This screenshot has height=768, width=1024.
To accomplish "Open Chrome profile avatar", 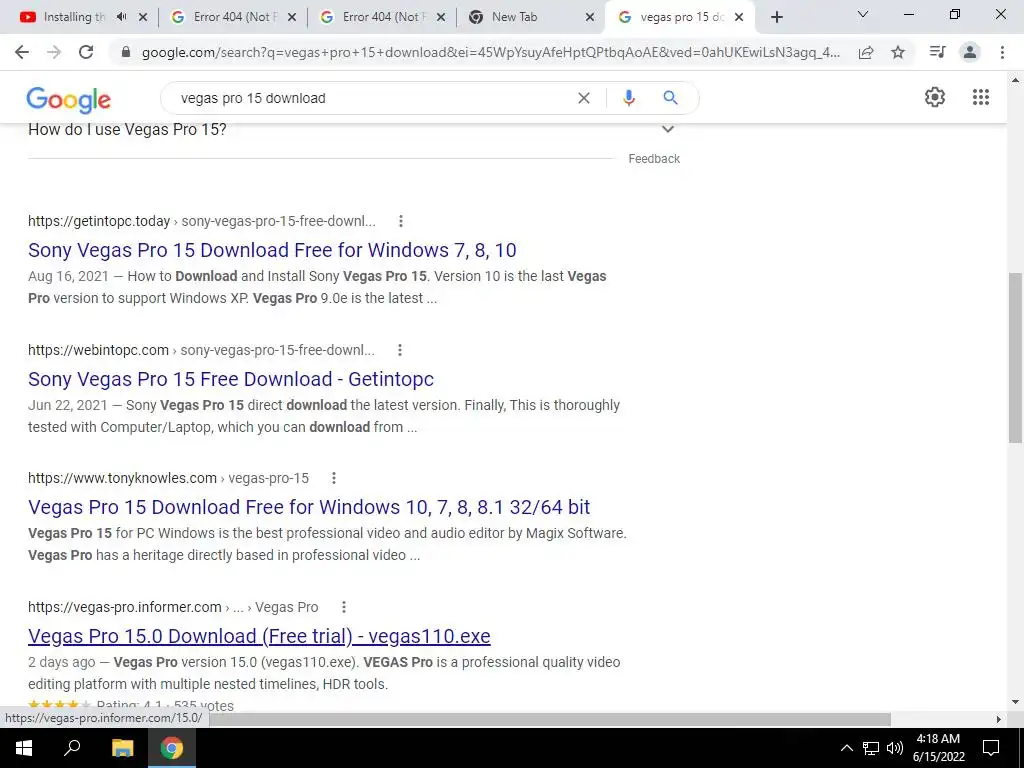I will pos(970,52).
